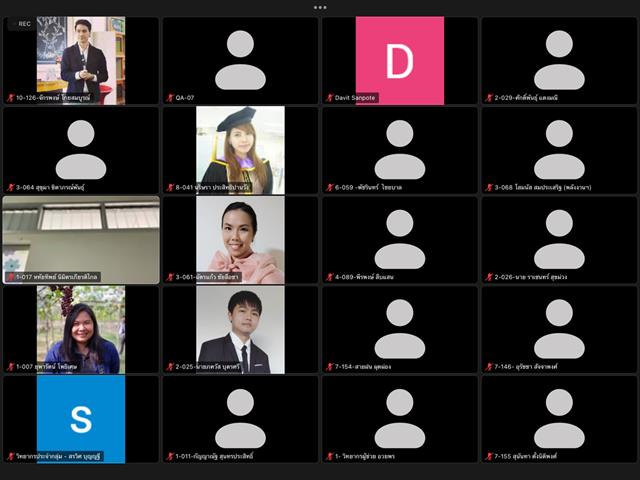Select the placeholder avatar of tile 3-064
Screen dimensions: 640x480
click(81, 150)
